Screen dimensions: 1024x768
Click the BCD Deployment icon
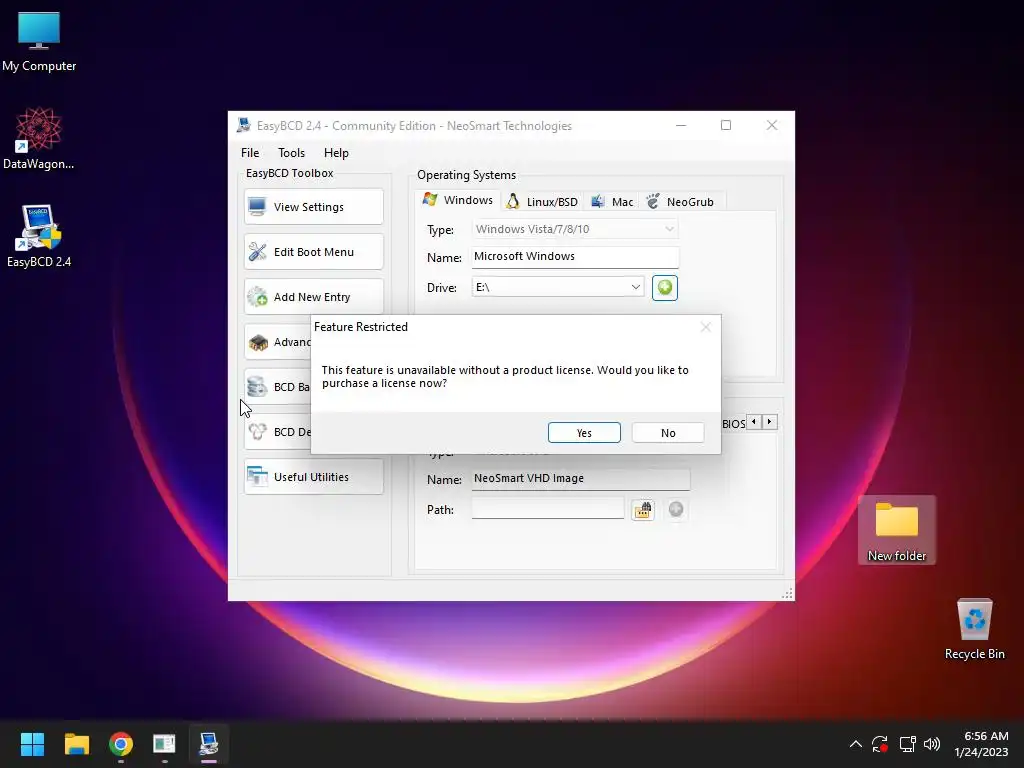point(257,432)
